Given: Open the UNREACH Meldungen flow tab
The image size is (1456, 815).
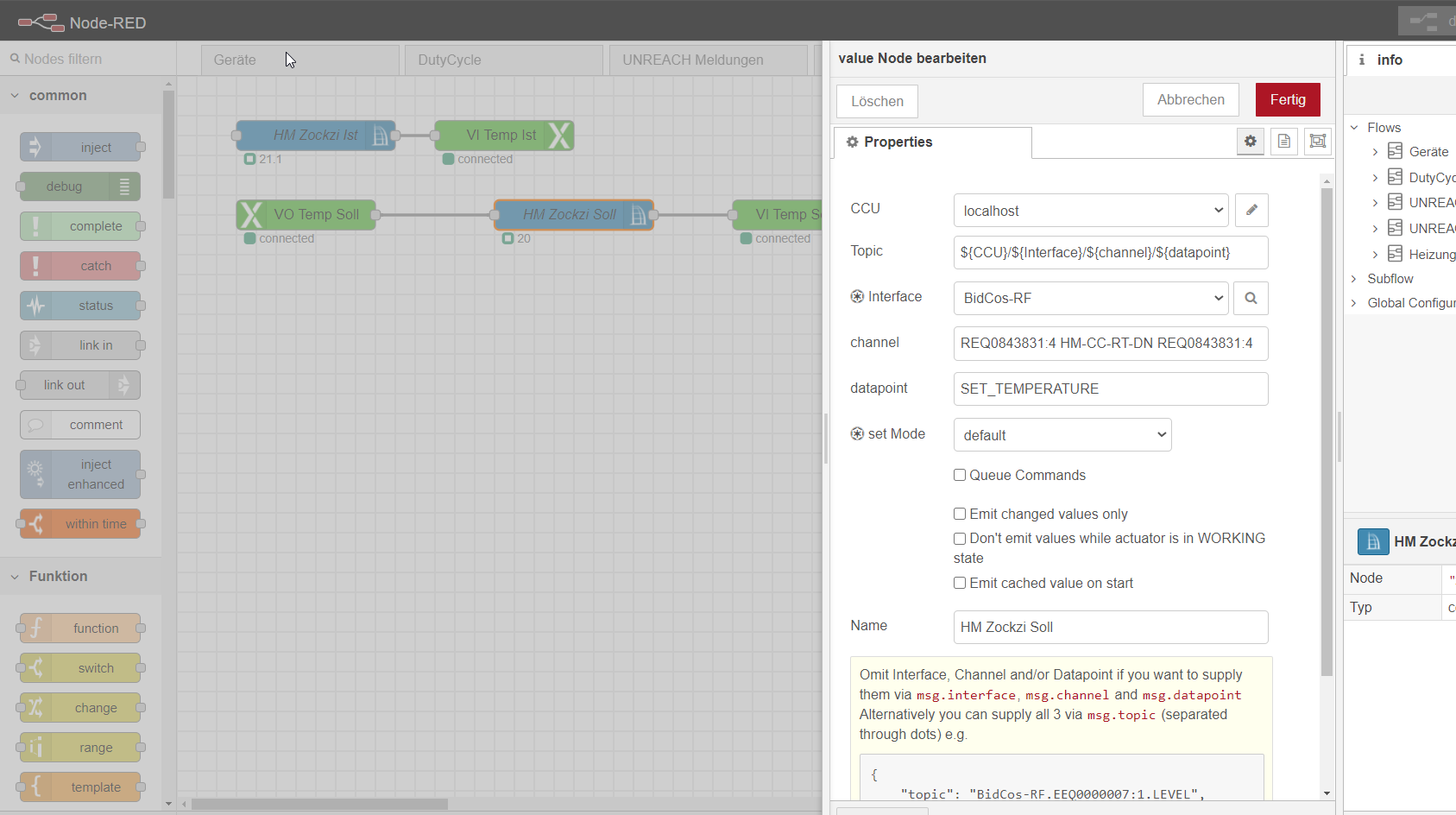Looking at the screenshot, I should click(708, 60).
